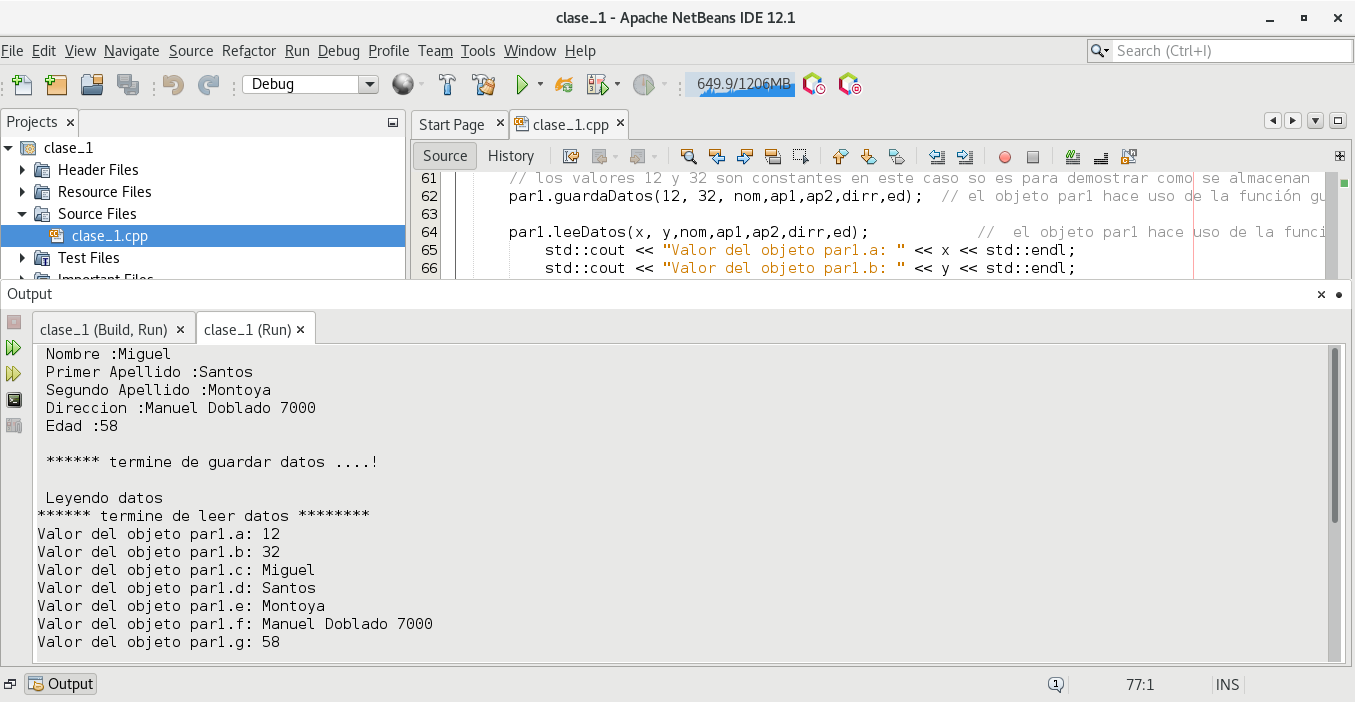Toggle the Source view button

[x=445, y=156]
